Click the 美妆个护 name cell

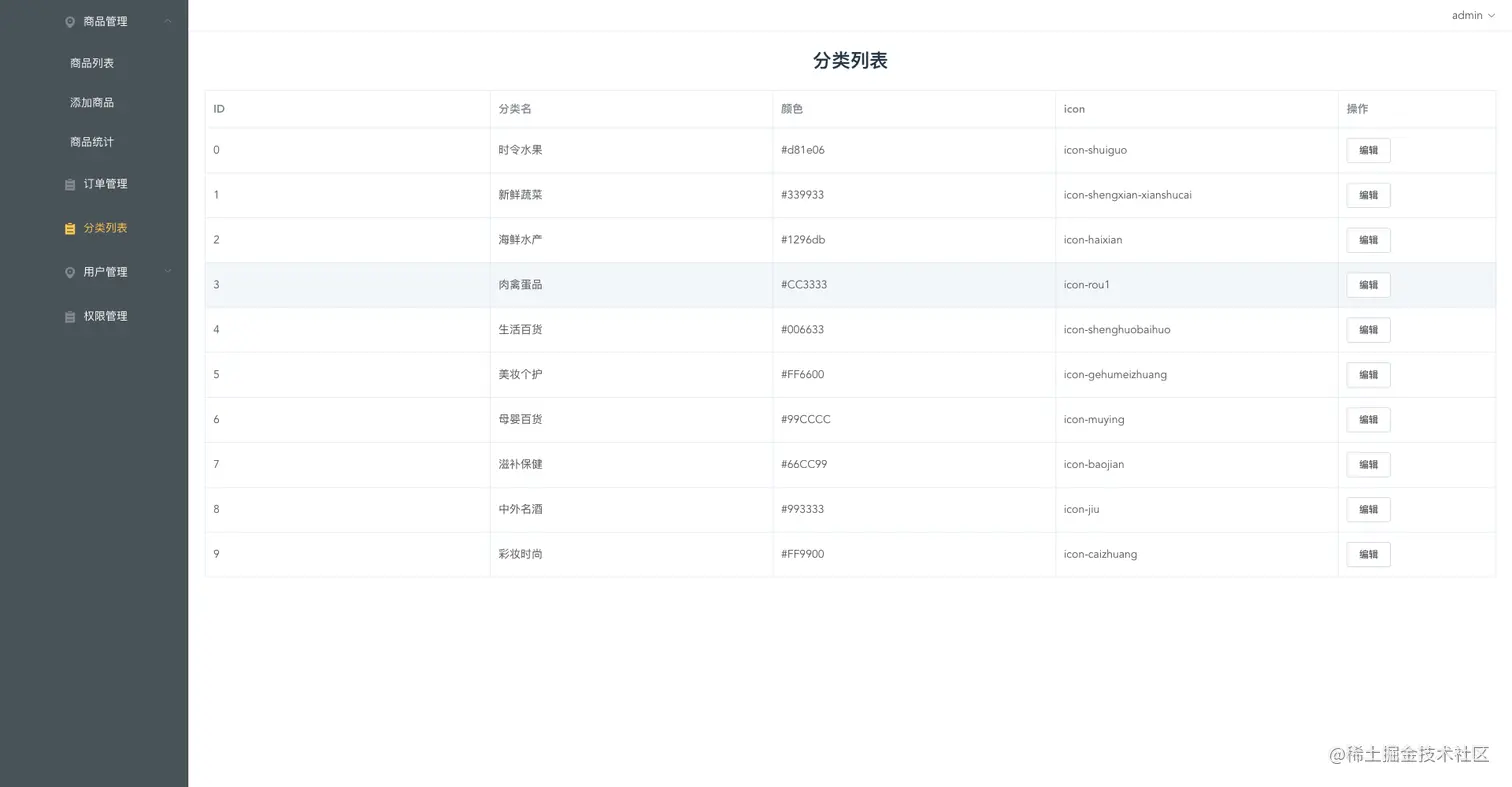pyautogui.click(x=631, y=375)
